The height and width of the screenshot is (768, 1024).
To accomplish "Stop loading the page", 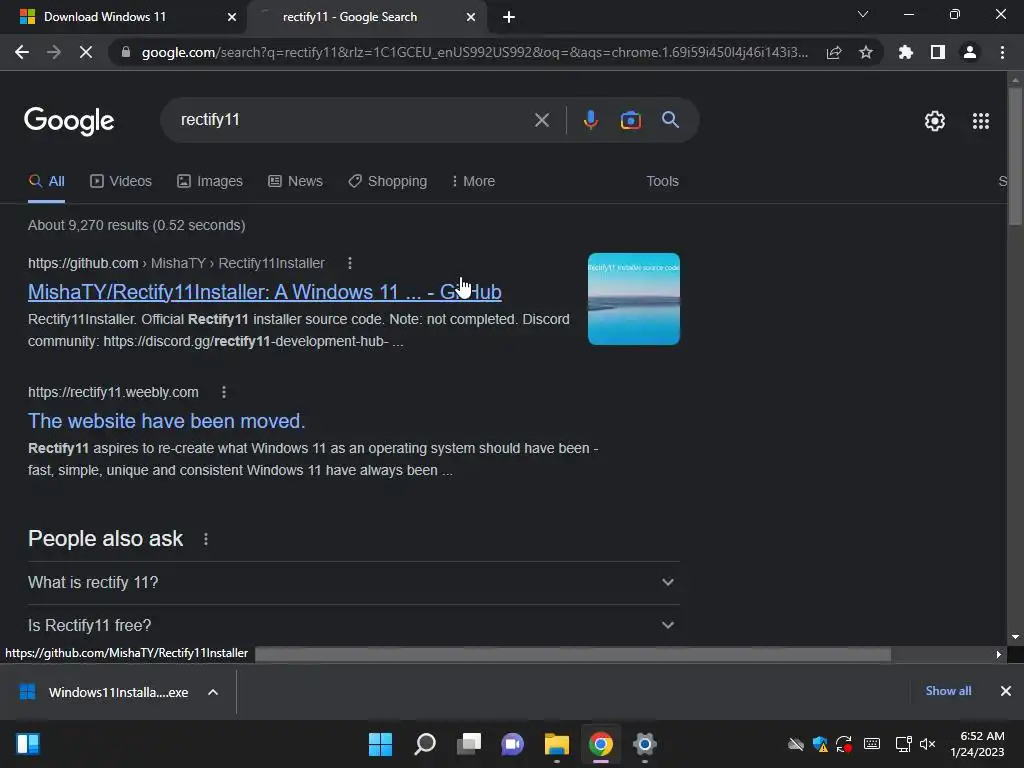I will point(86,52).
